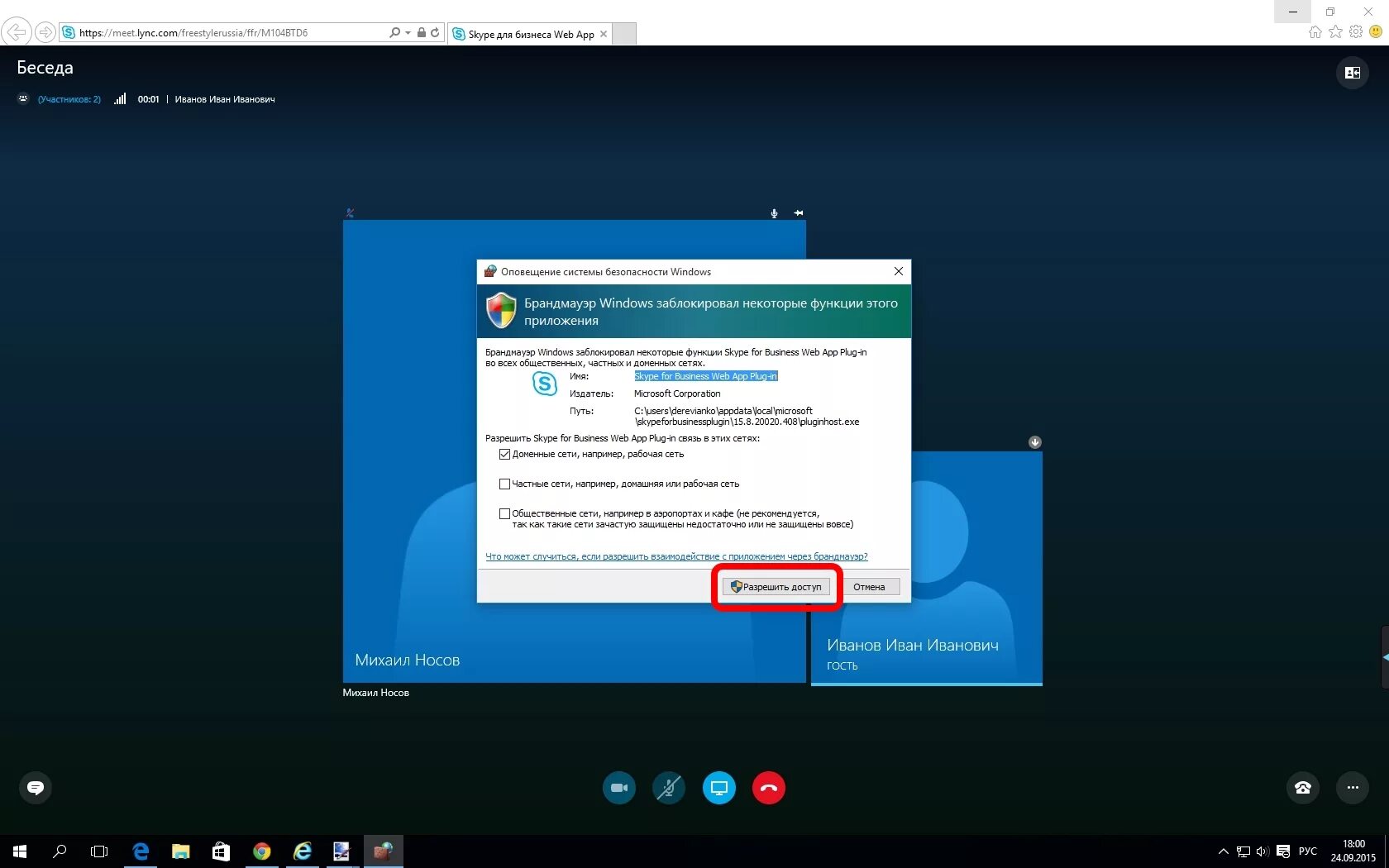The image size is (1389, 868).
Task: Open more options ellipsis button
Action: (1353, 788)
